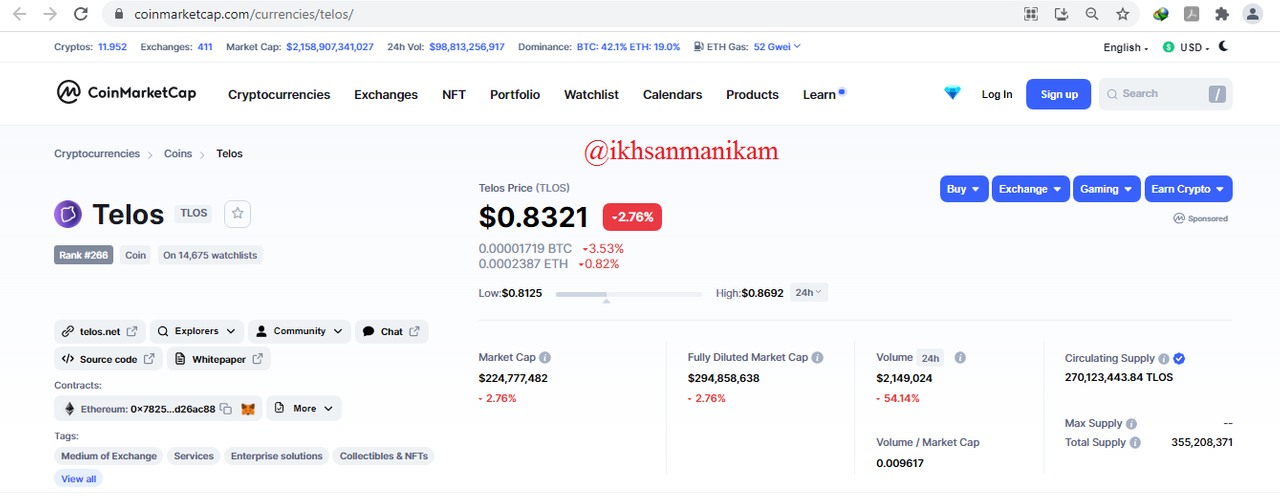Open the Gaming dropdown
The height and width of the screenshot is (496, 1280).
point(1107,189)
